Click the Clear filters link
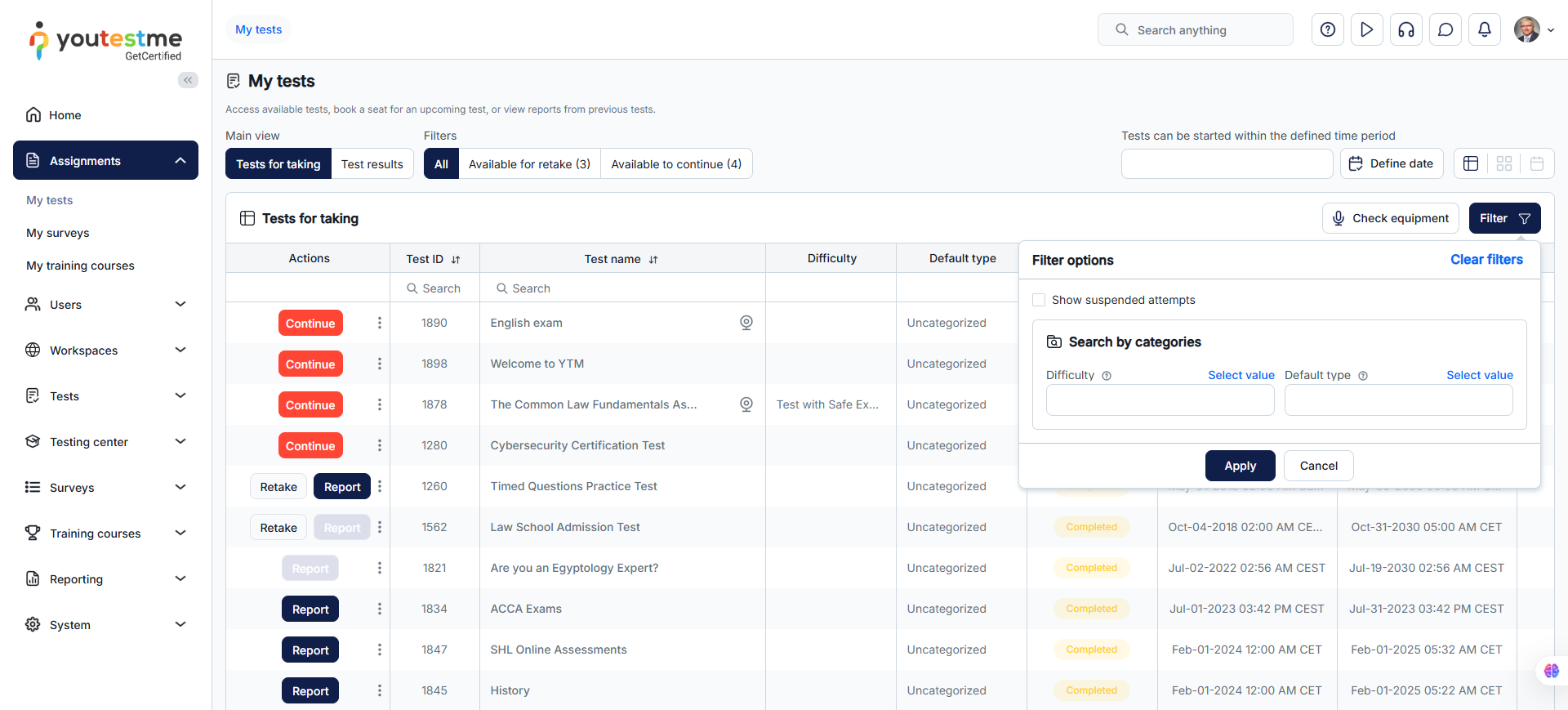 (1486, 260)
